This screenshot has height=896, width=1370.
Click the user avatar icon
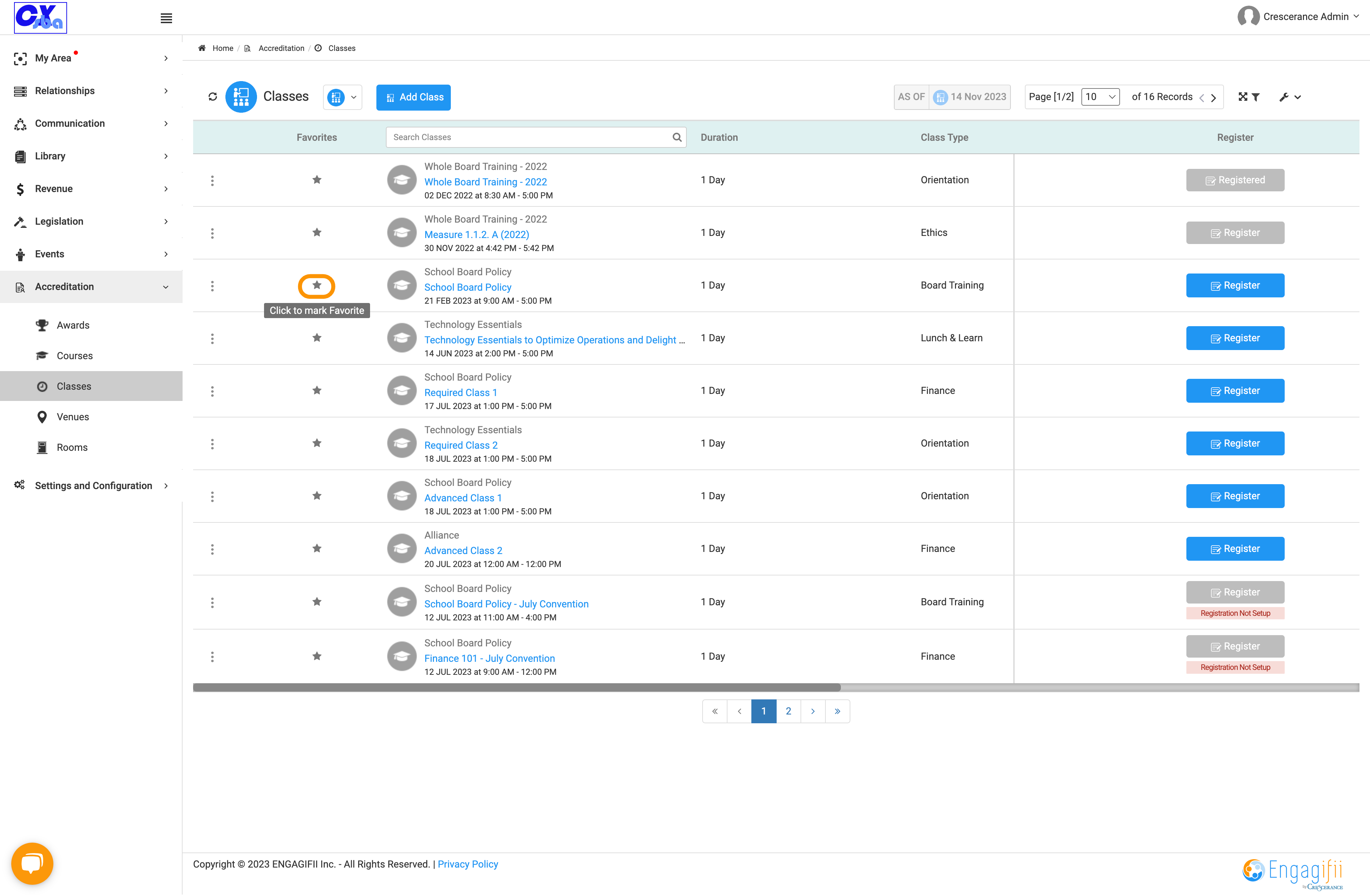click(x=1248, y=17)
